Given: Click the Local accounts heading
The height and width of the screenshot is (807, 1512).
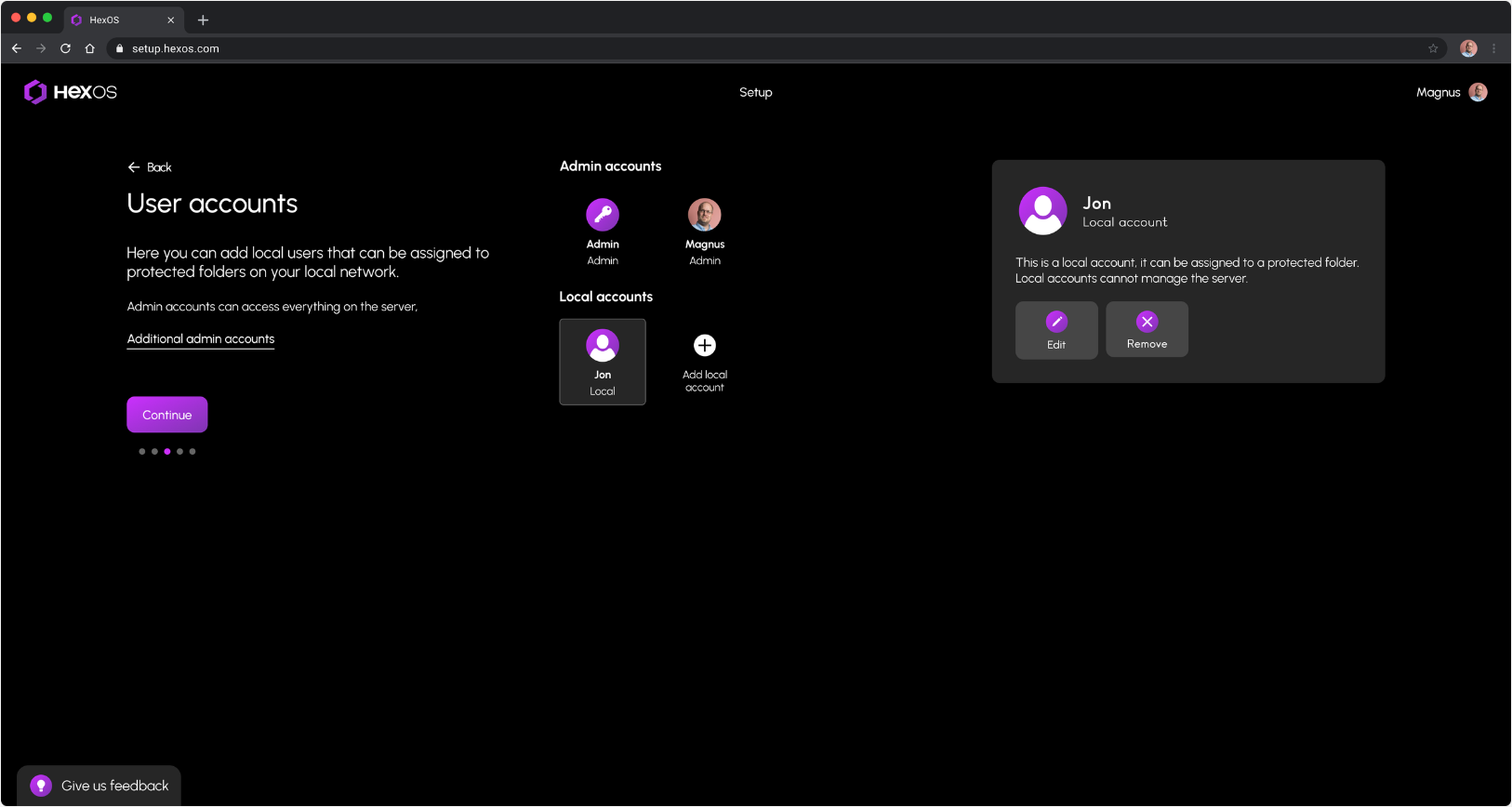Looking at the screenshot, I should pyautogui.click(x=606, y=297).
